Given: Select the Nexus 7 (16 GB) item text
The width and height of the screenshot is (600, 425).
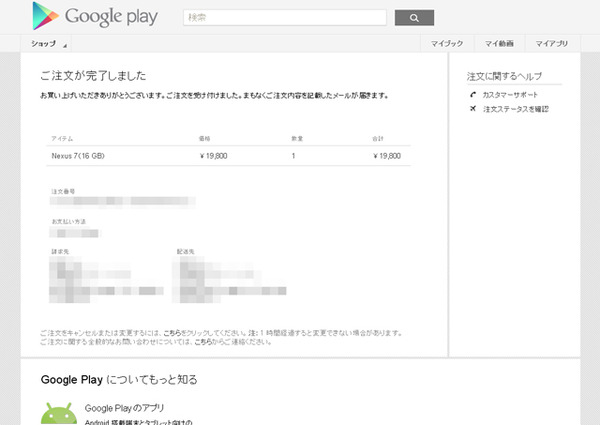Looking at the screenshot, I should [78, 156].
